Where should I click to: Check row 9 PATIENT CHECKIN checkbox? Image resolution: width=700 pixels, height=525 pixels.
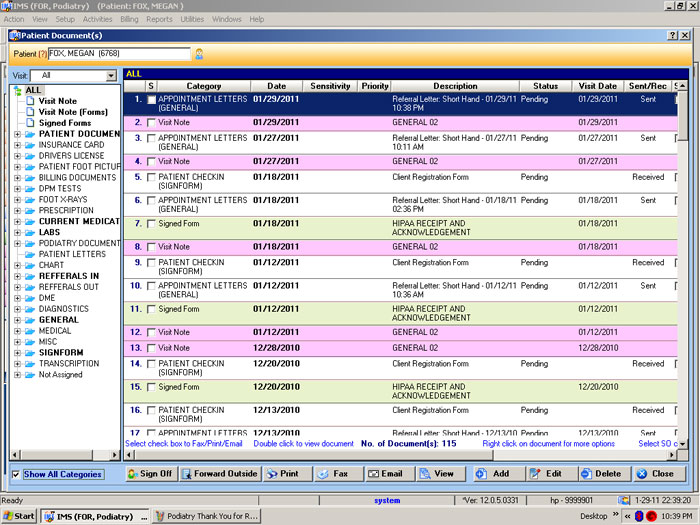tap(151, 262)
